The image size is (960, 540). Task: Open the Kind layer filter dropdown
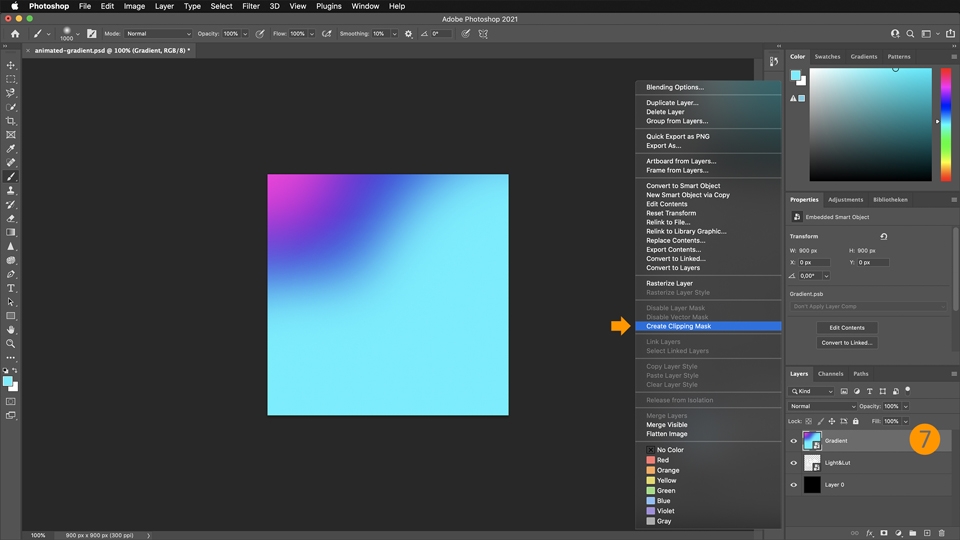coord(813,391)
